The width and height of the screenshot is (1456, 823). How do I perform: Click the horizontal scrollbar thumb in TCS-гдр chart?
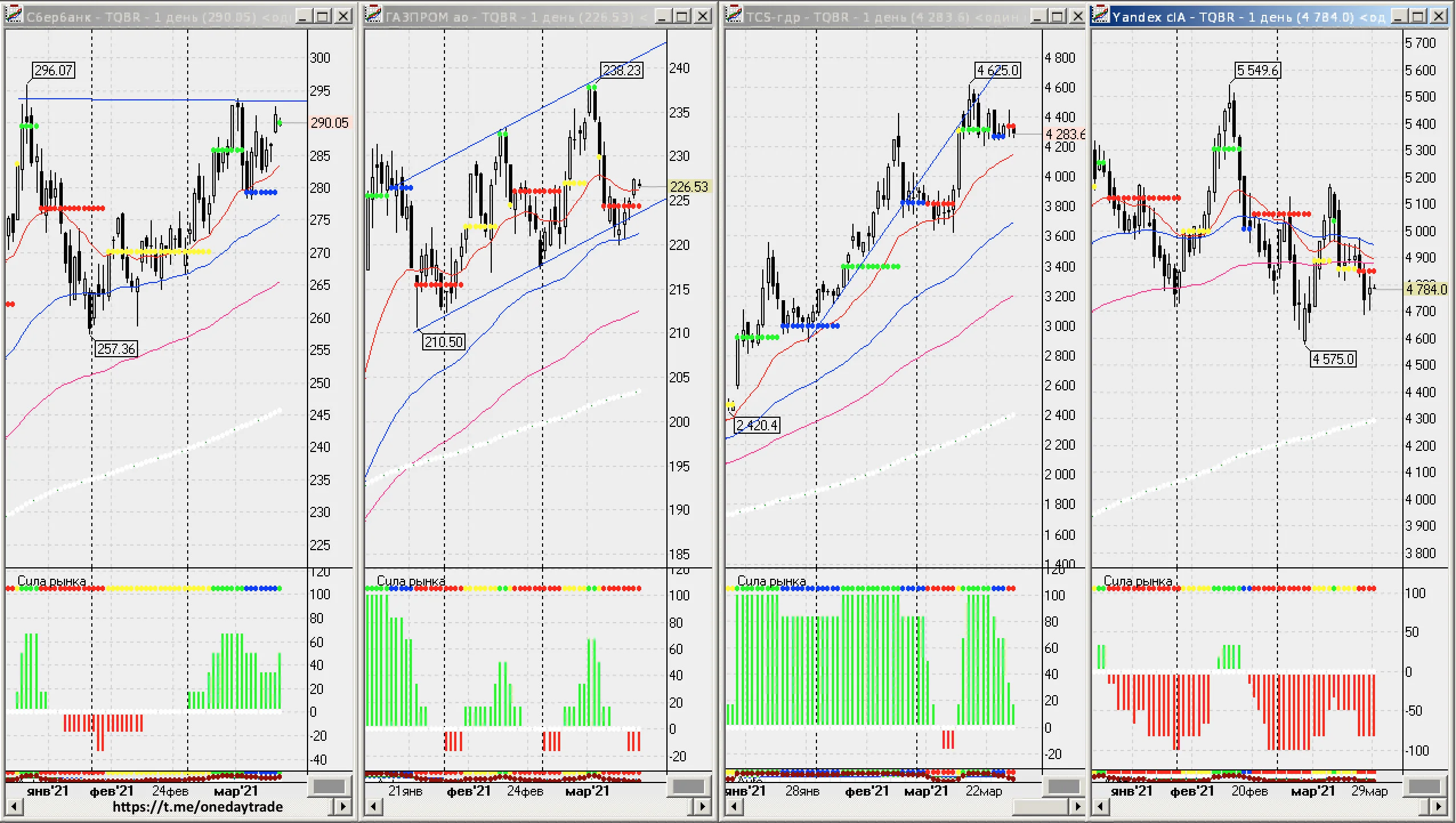1040,806
